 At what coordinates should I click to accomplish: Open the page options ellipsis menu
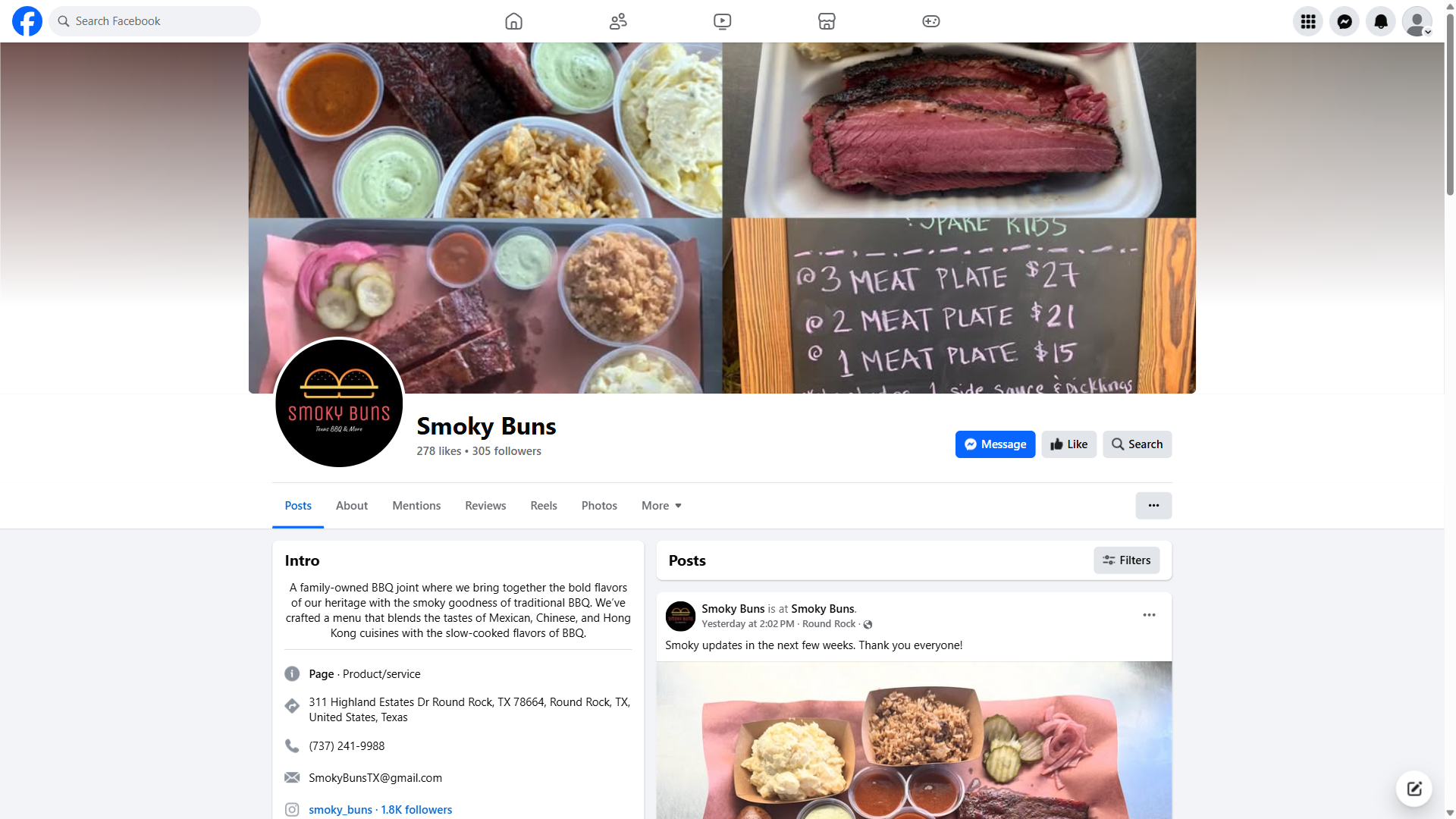(x=1153, y=506)
